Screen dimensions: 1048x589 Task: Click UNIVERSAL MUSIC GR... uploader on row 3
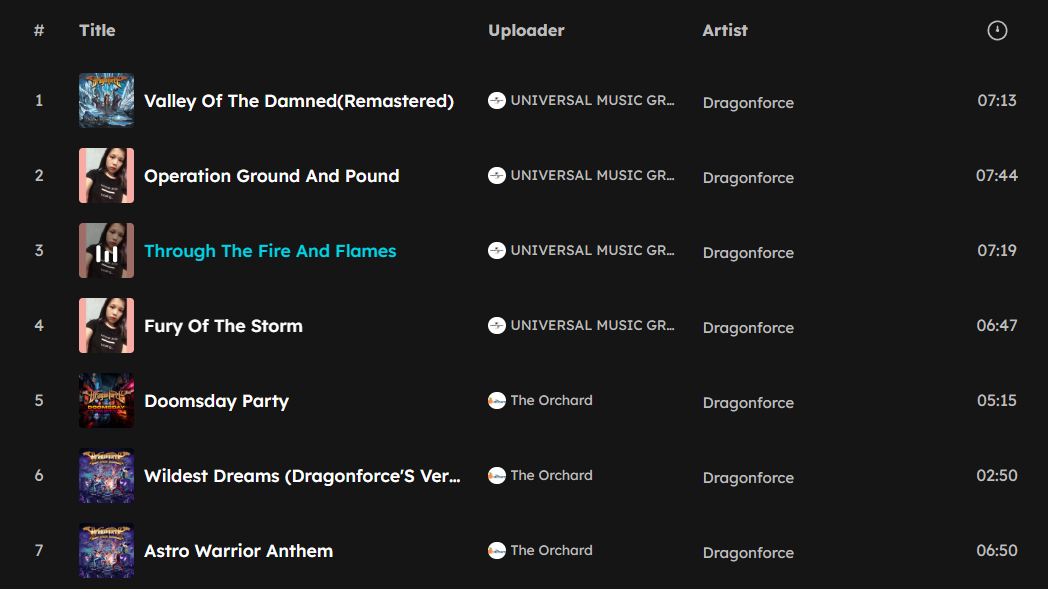point(592,250)
